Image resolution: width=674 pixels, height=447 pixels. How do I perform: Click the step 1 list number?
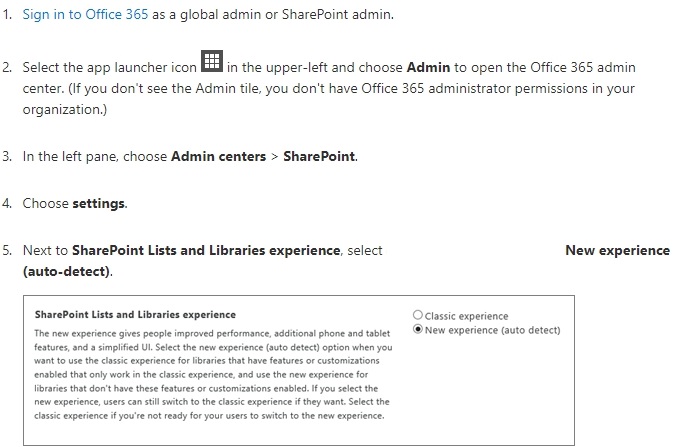8,15
